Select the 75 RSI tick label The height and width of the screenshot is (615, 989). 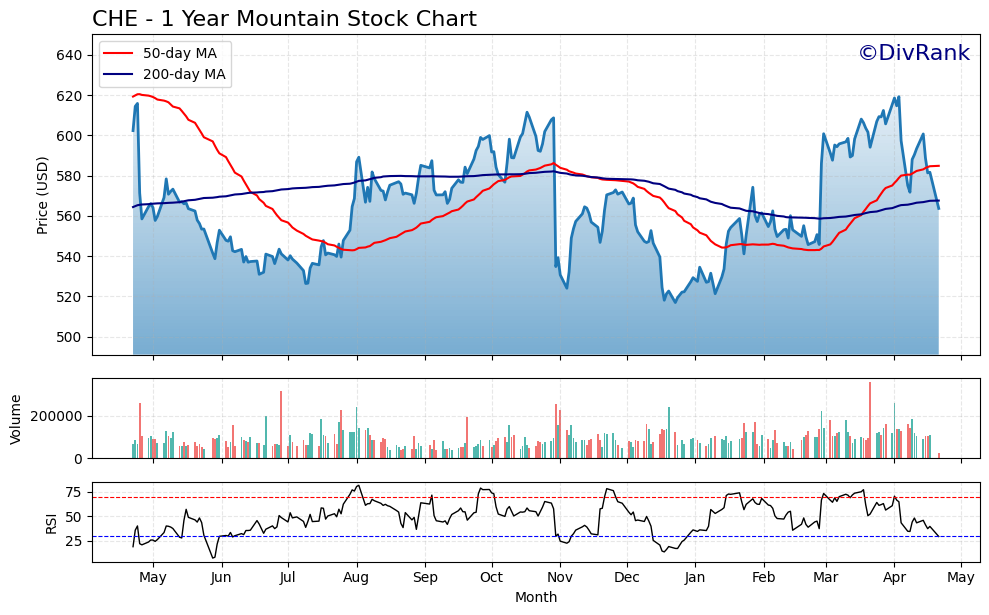tap(74, 493)
